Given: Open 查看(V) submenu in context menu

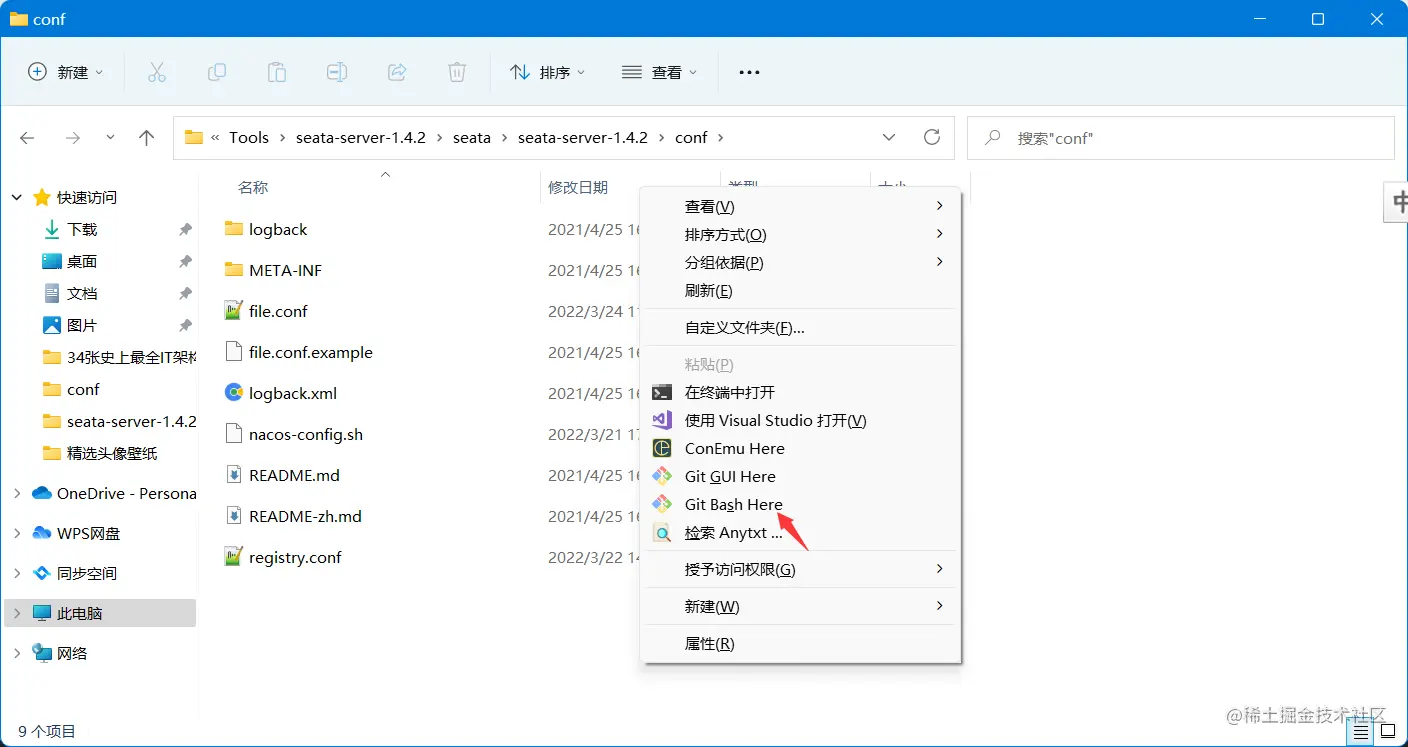Looking at the screenshot, I should (x=800, y=206).
